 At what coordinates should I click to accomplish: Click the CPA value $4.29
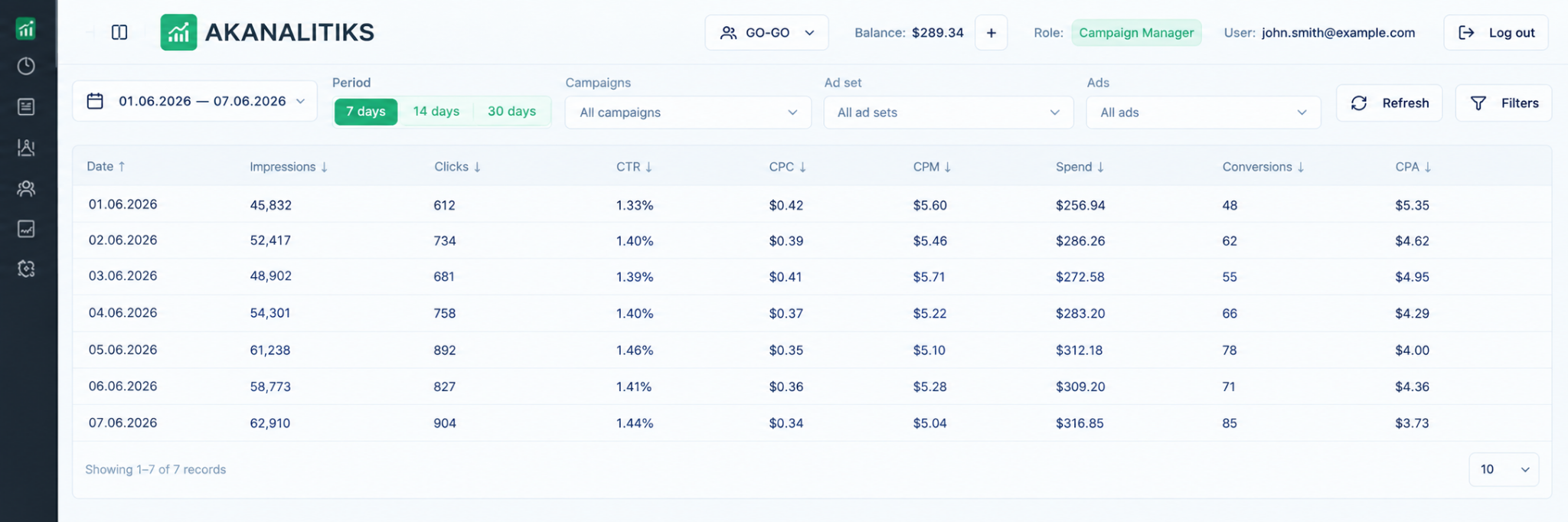tap(1413, 314)
